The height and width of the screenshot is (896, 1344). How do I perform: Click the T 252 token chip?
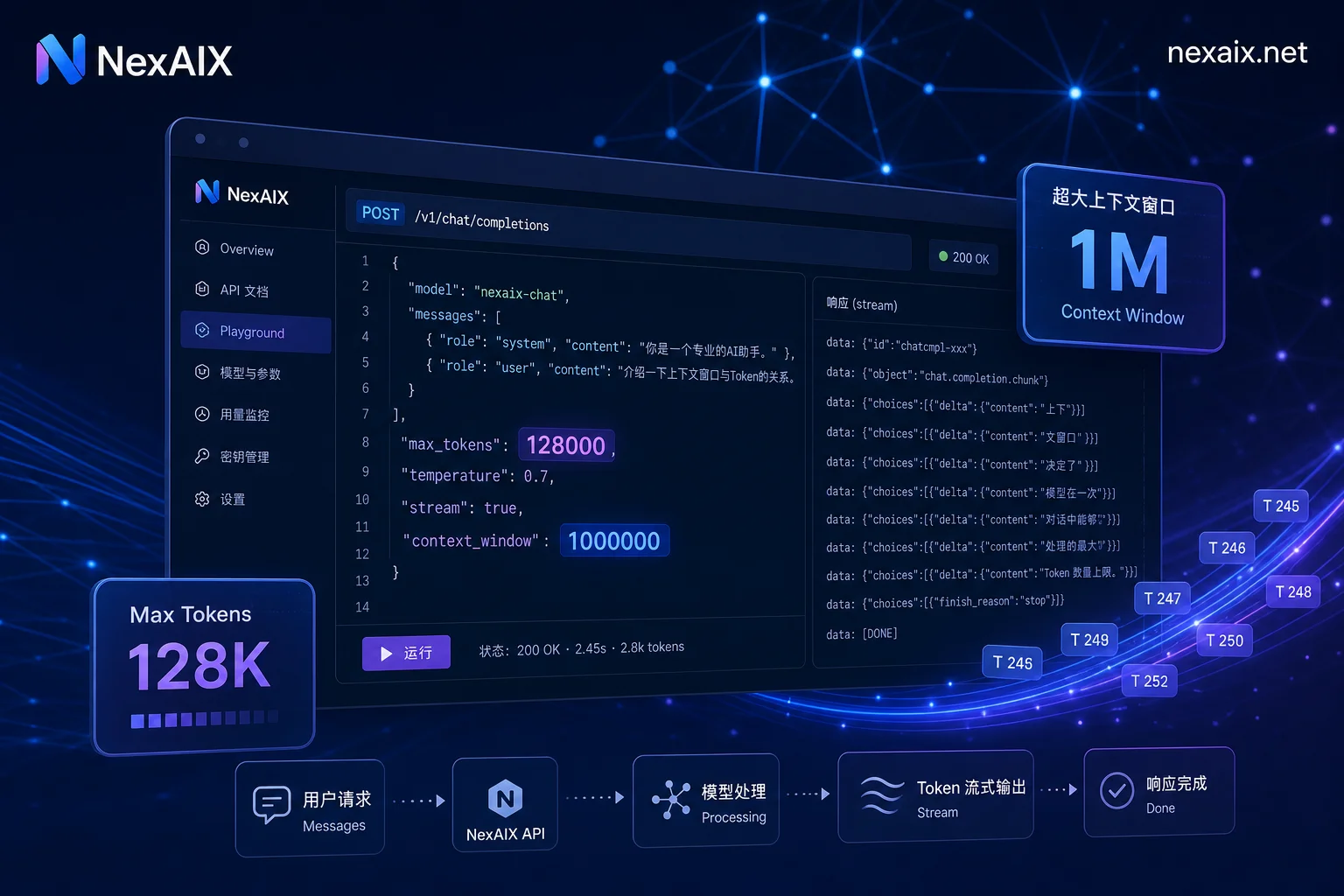(x=1149, y=681)
